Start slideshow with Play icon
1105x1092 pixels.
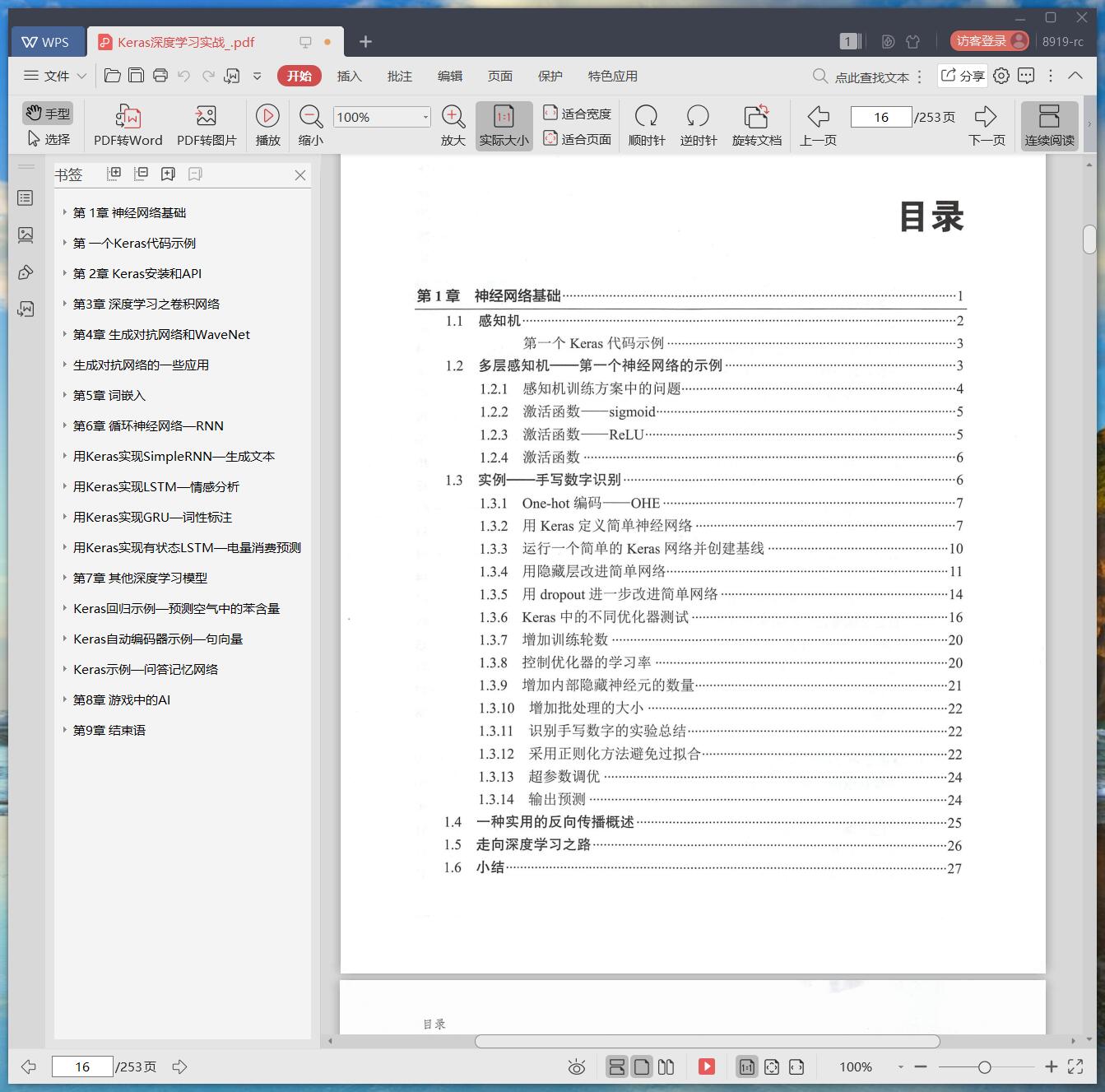coord(267,116)
